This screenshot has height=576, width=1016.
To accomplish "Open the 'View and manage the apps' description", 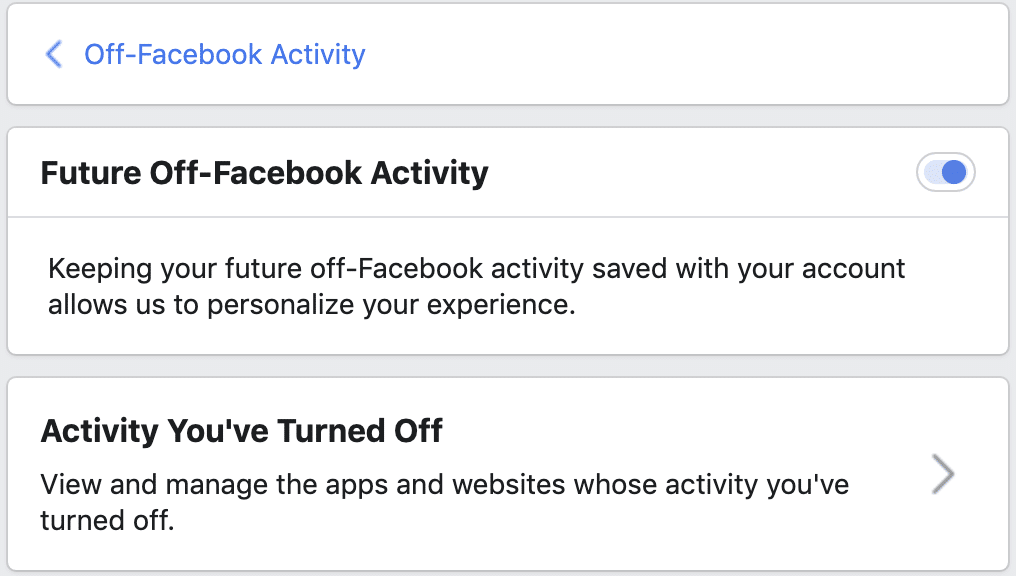I will point(444,502).
